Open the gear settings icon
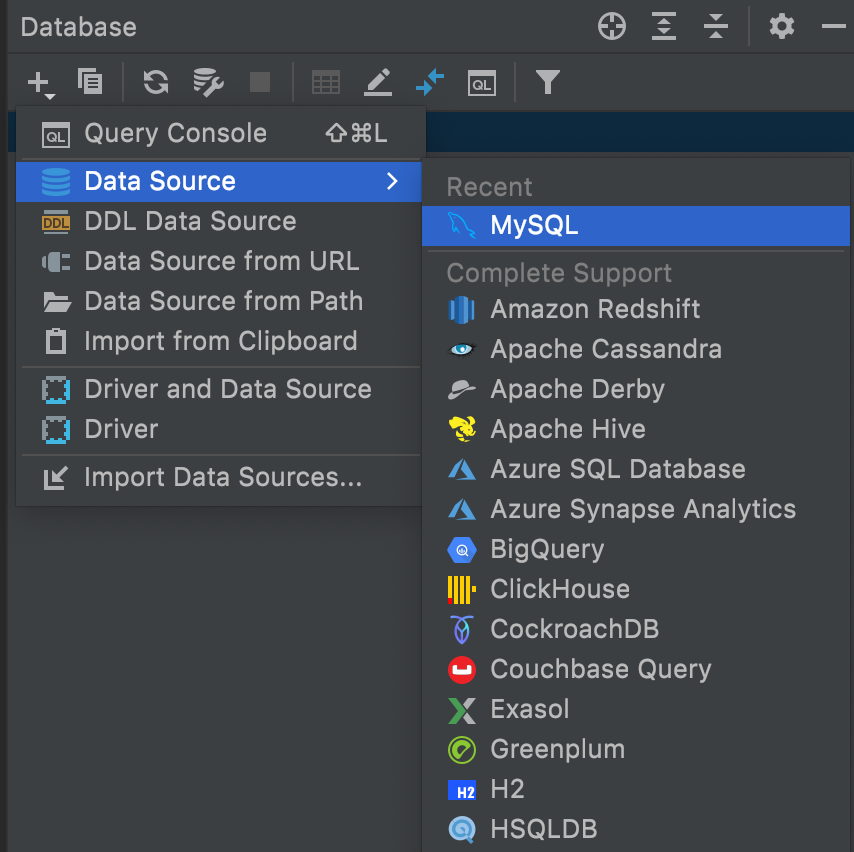The image size is (854, 852). click(782, 26)
